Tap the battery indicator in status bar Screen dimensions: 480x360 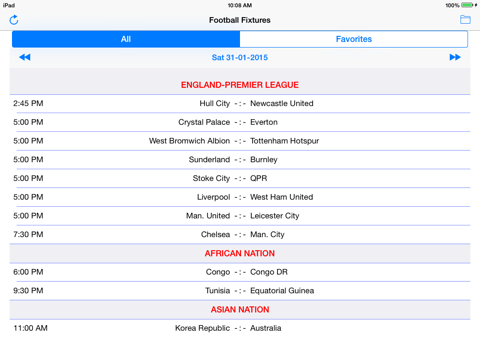[x=467, y=5]
